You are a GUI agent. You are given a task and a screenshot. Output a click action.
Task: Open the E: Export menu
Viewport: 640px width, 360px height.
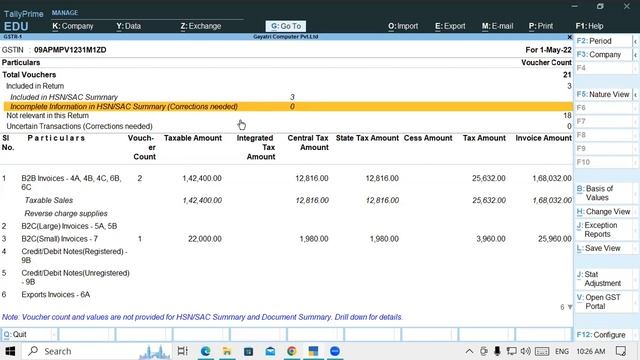(x=450, y=26)
